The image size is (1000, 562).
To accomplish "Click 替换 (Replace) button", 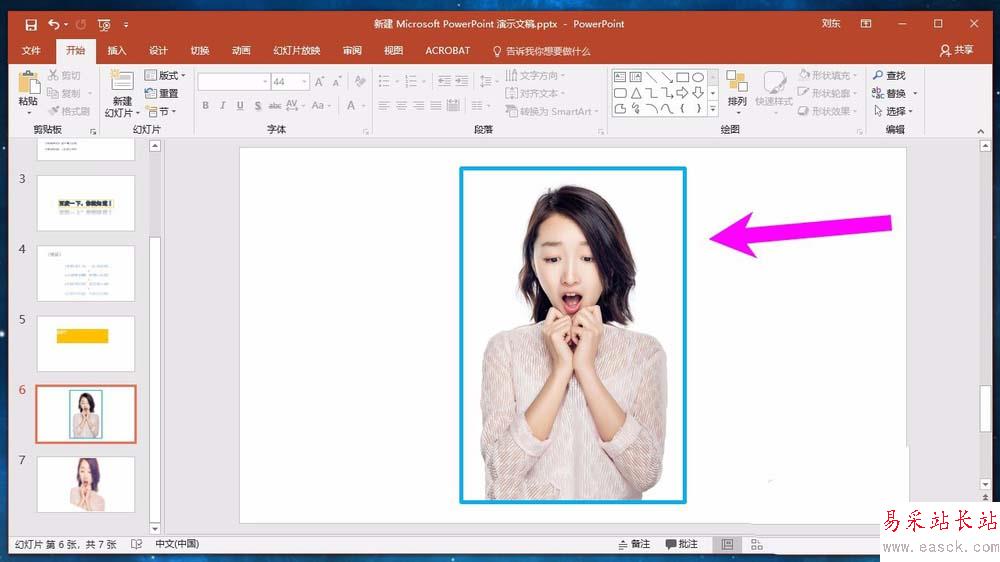I will click(894, 93).
